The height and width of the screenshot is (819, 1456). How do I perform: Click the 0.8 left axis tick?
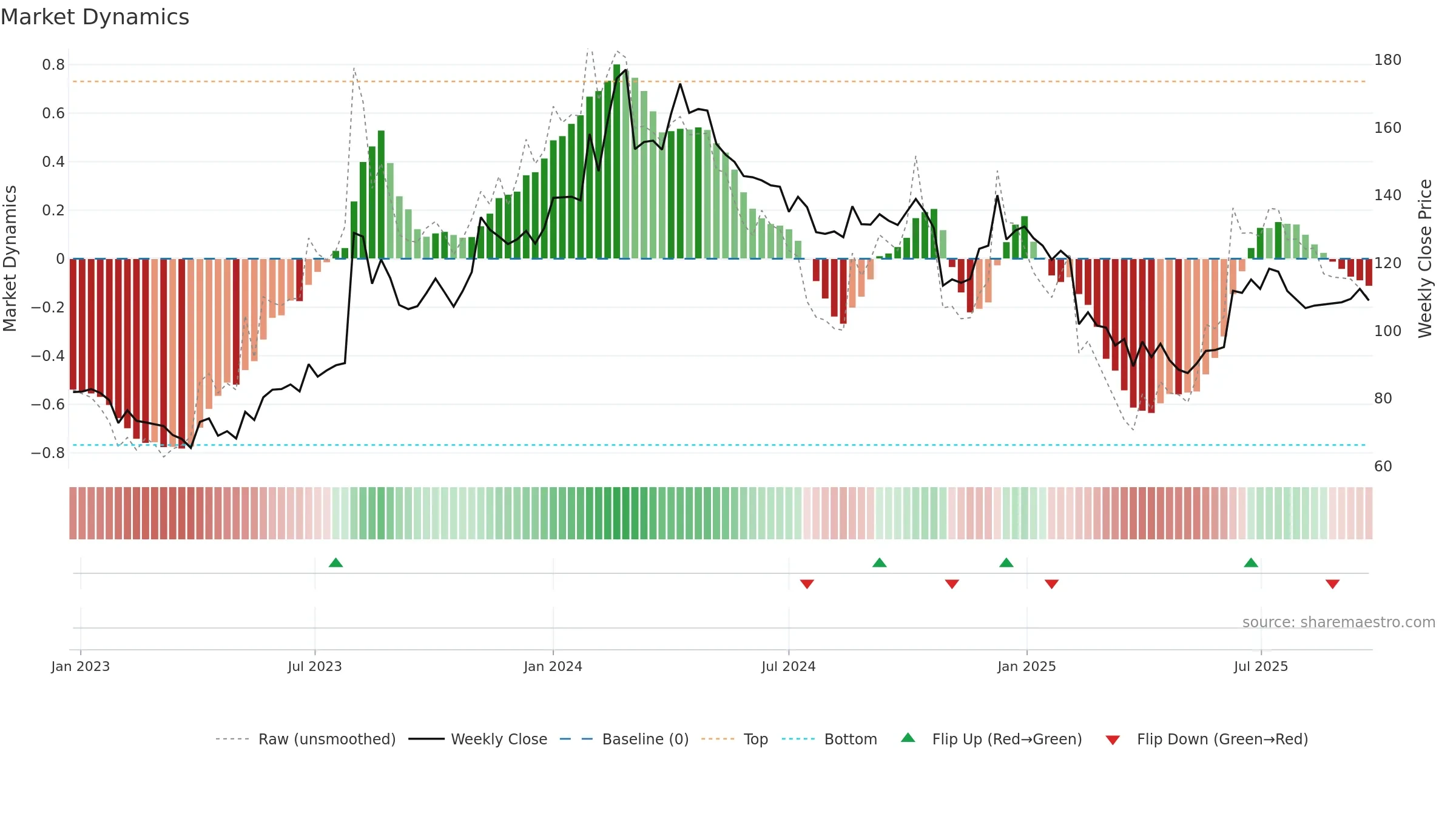53,65
